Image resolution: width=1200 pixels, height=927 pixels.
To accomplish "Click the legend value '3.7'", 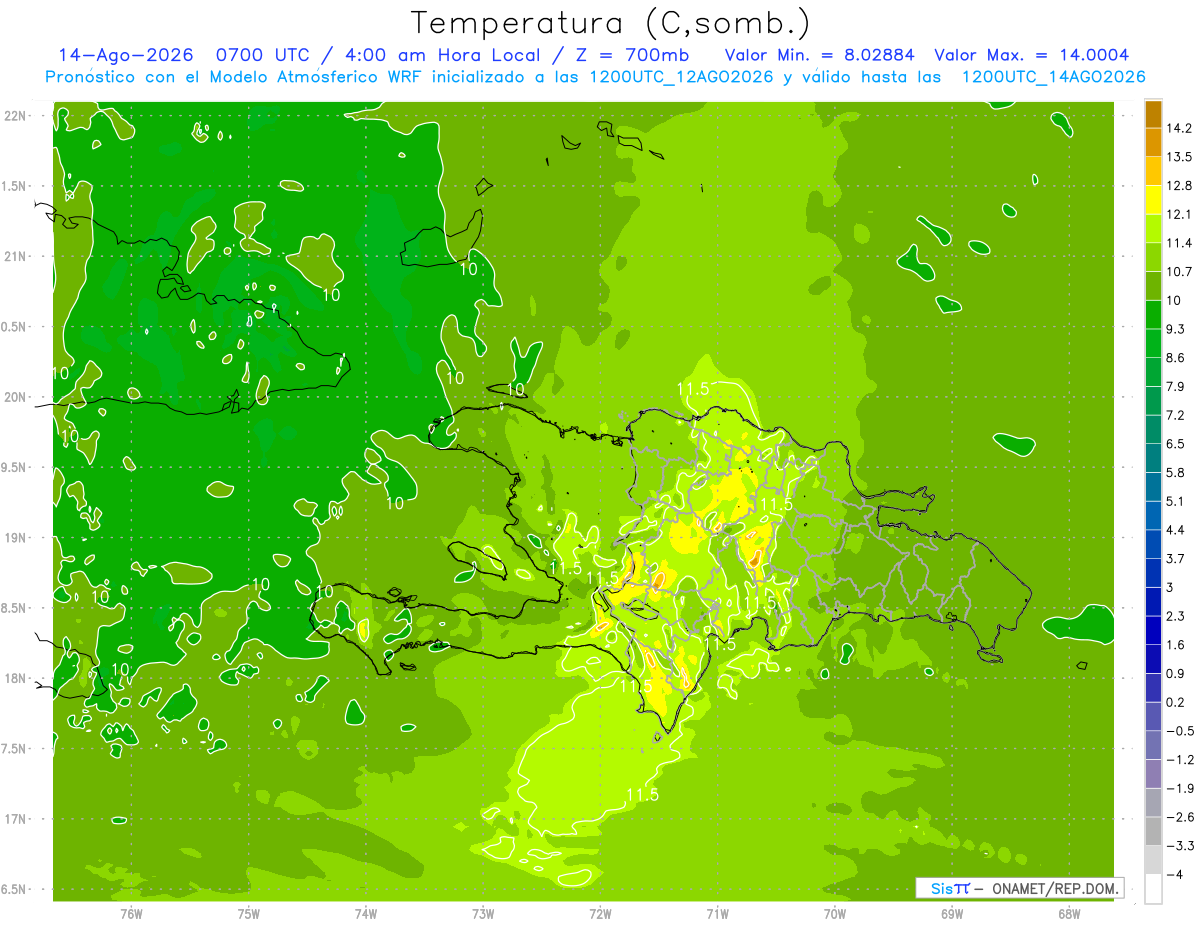I will (1177, 559).
